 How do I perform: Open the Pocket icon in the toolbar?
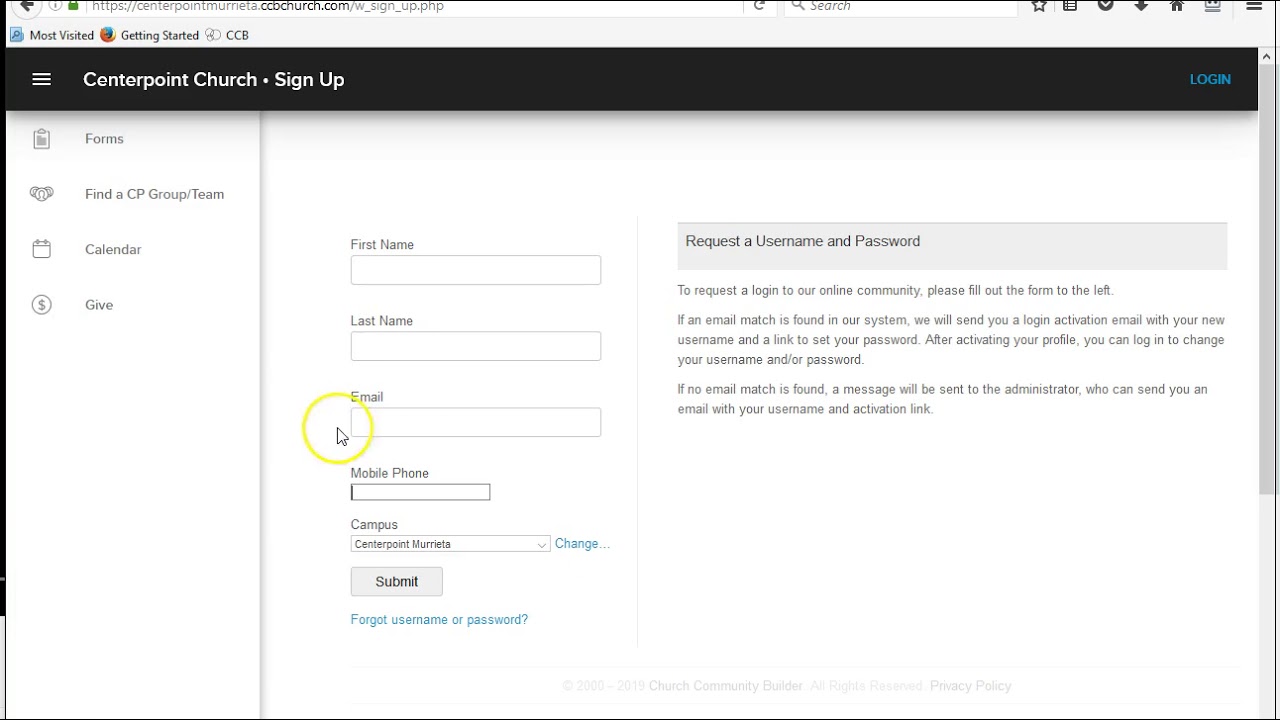pyautogui.click(x=1105, y=6)
